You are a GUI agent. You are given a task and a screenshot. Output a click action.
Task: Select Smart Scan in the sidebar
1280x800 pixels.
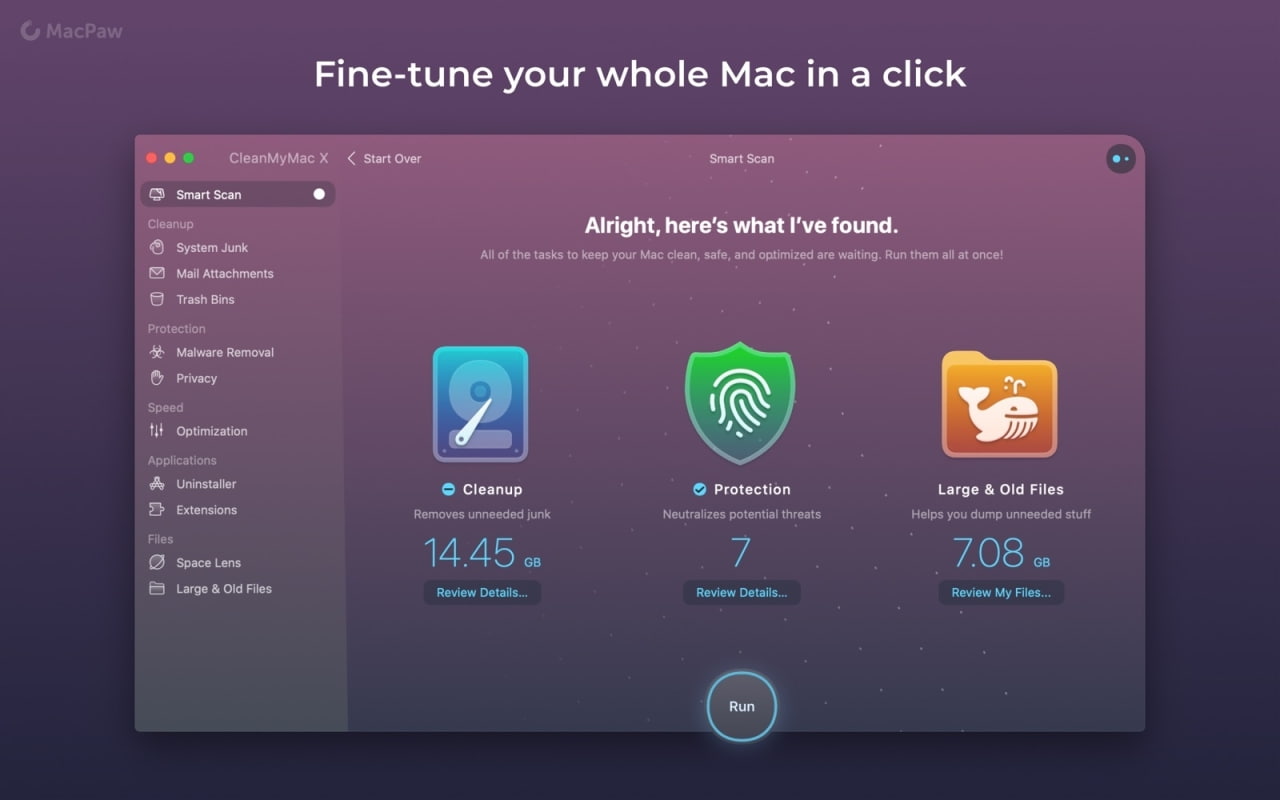click(238, 194)
